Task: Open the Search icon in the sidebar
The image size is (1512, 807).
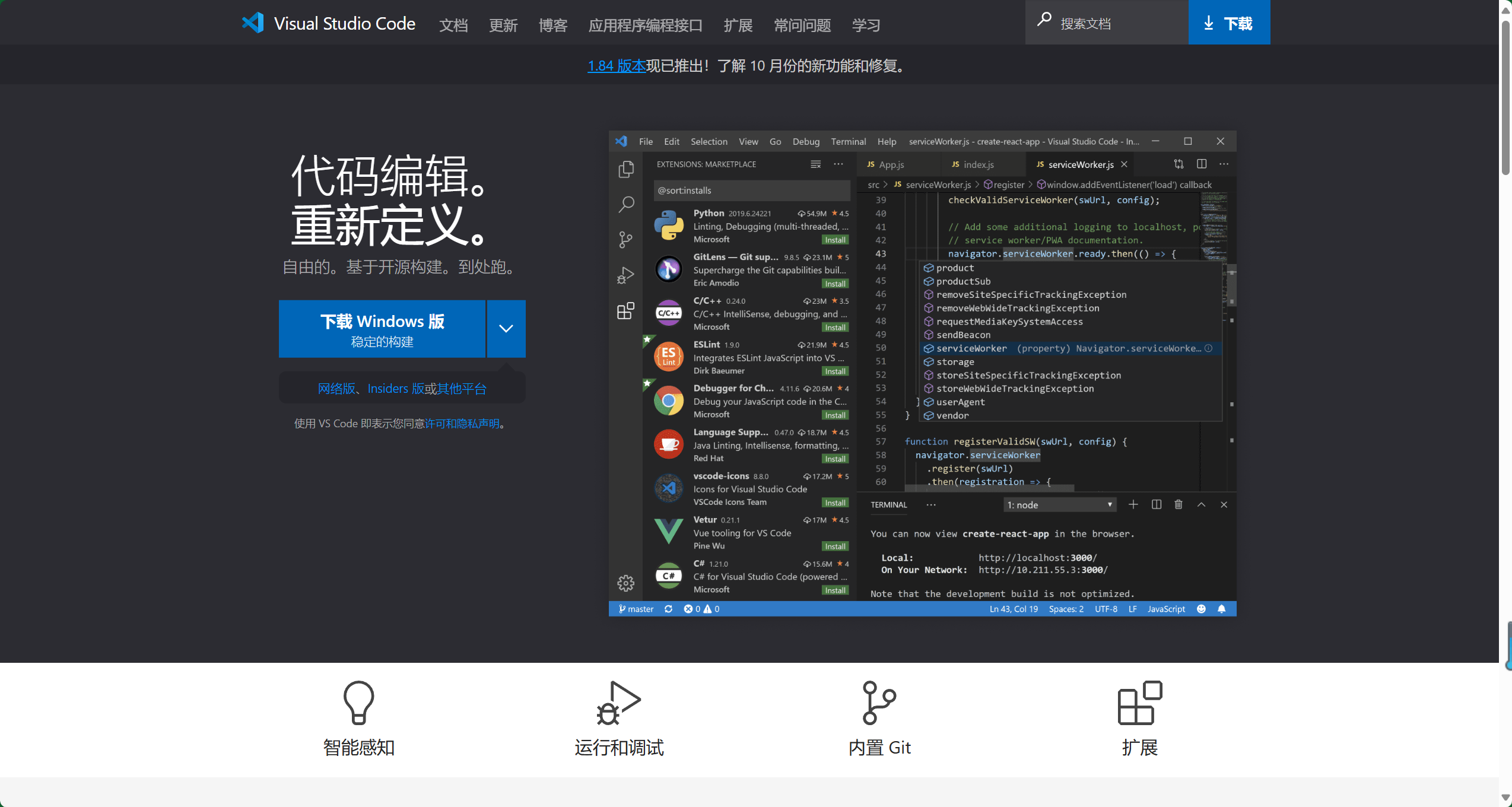Action: tap(626, 204)
